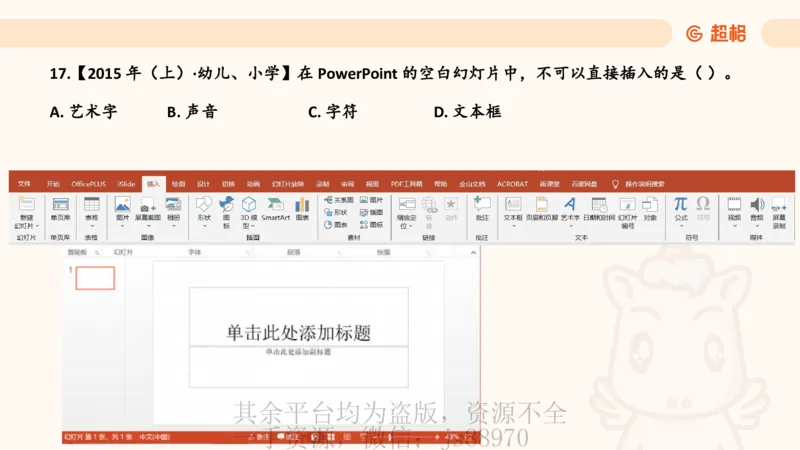Screen dimensions: 800x450
Task: Click the 屏幕截图 (Screenshot) icon
Action: [x=148, y=205]
